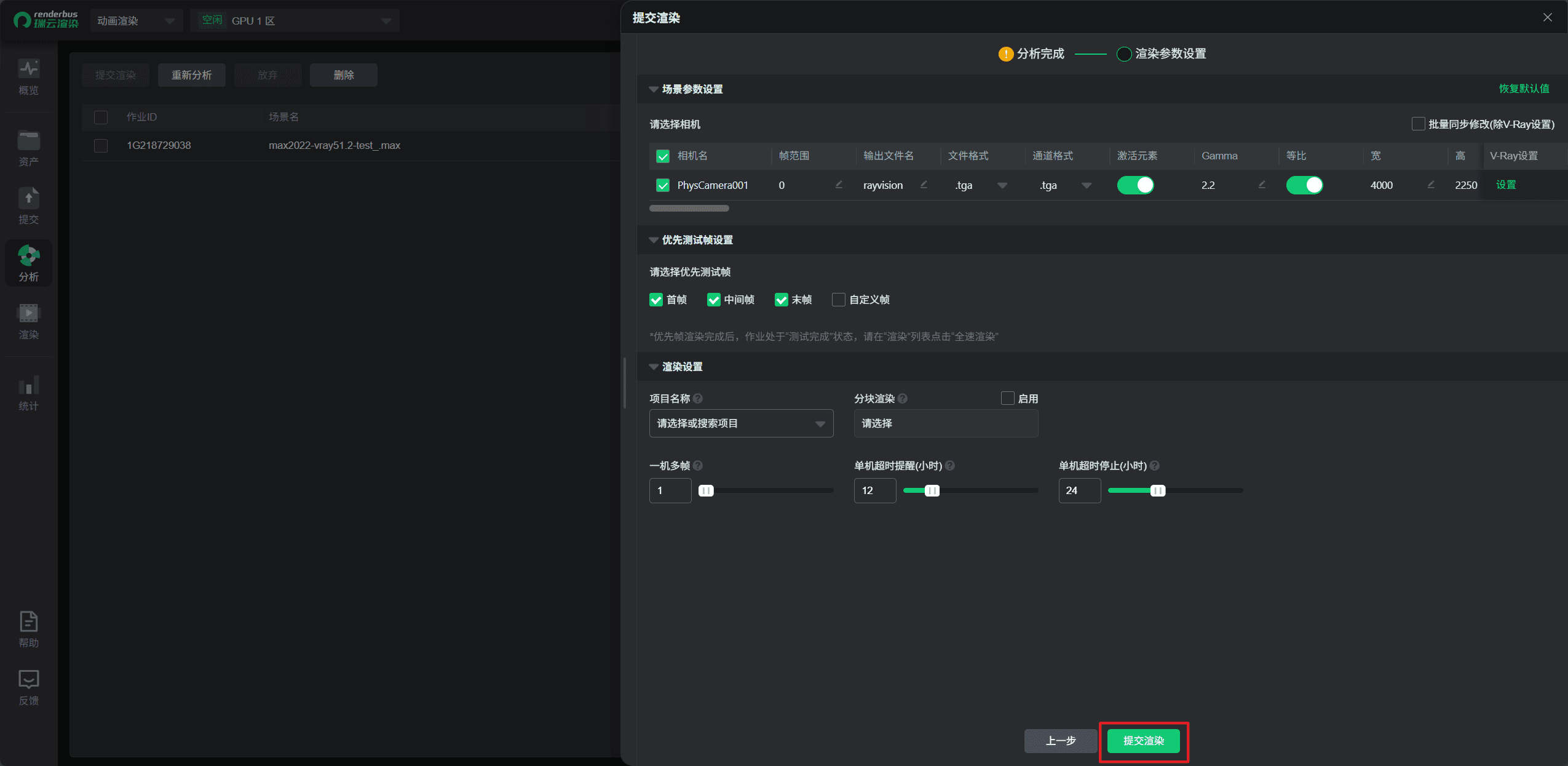
Task: Collapse the 优先测试帧设置 section
Action: pyautogui.click(x=654, y=240)
